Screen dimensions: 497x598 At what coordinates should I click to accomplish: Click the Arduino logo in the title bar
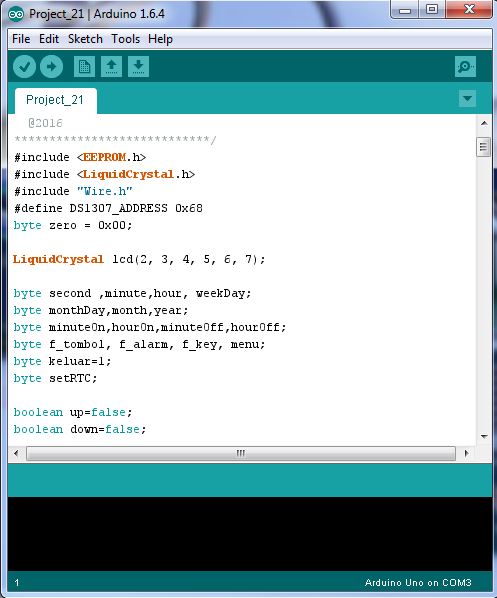16,14
